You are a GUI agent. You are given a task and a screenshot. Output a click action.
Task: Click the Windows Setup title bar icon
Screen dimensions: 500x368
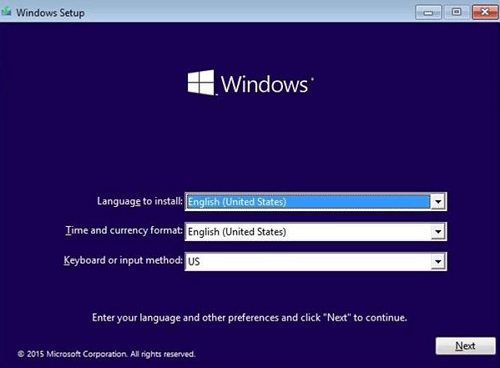point(6,11)
